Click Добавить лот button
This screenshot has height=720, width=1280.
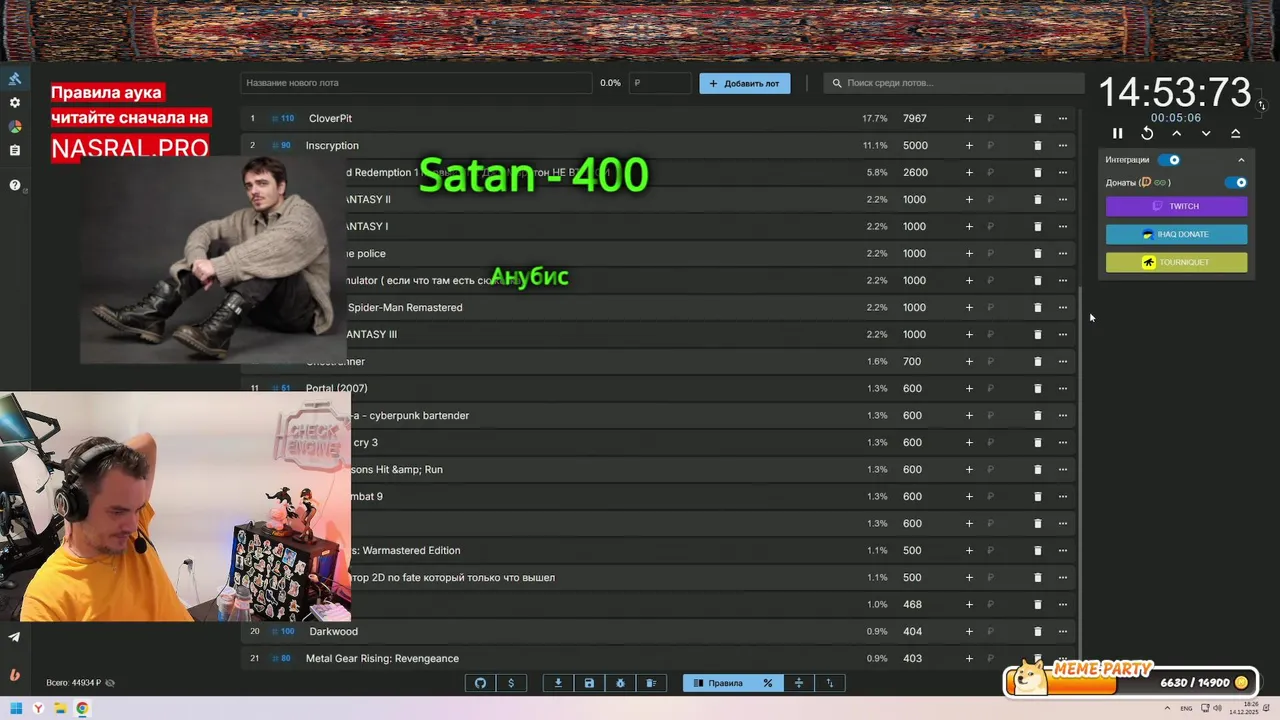tap(744, 83)
